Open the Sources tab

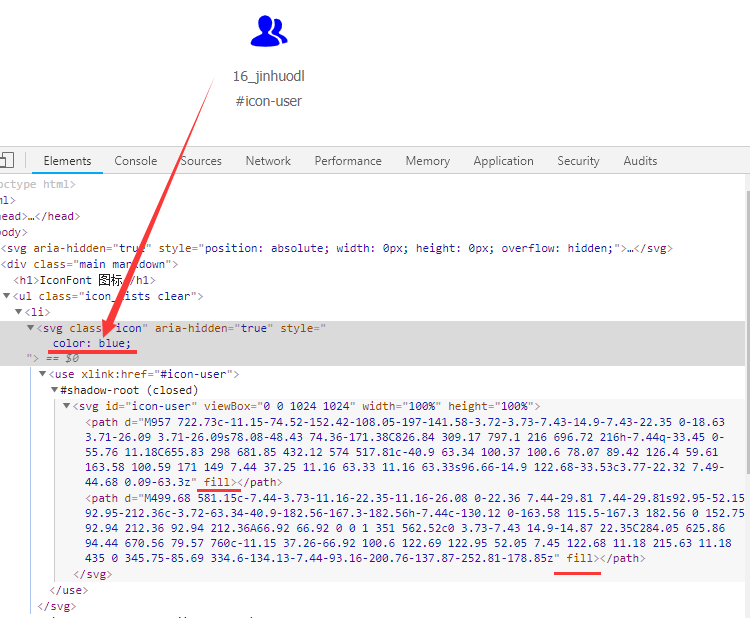(x=201, y=161)
